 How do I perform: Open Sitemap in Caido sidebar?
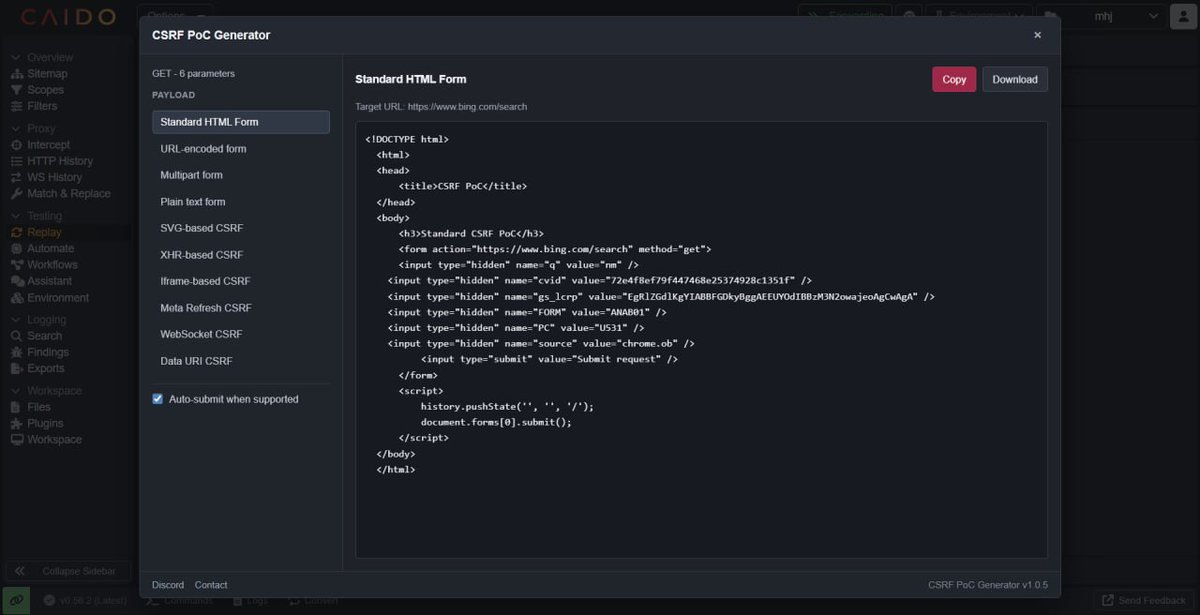click(x=47, y=73)
